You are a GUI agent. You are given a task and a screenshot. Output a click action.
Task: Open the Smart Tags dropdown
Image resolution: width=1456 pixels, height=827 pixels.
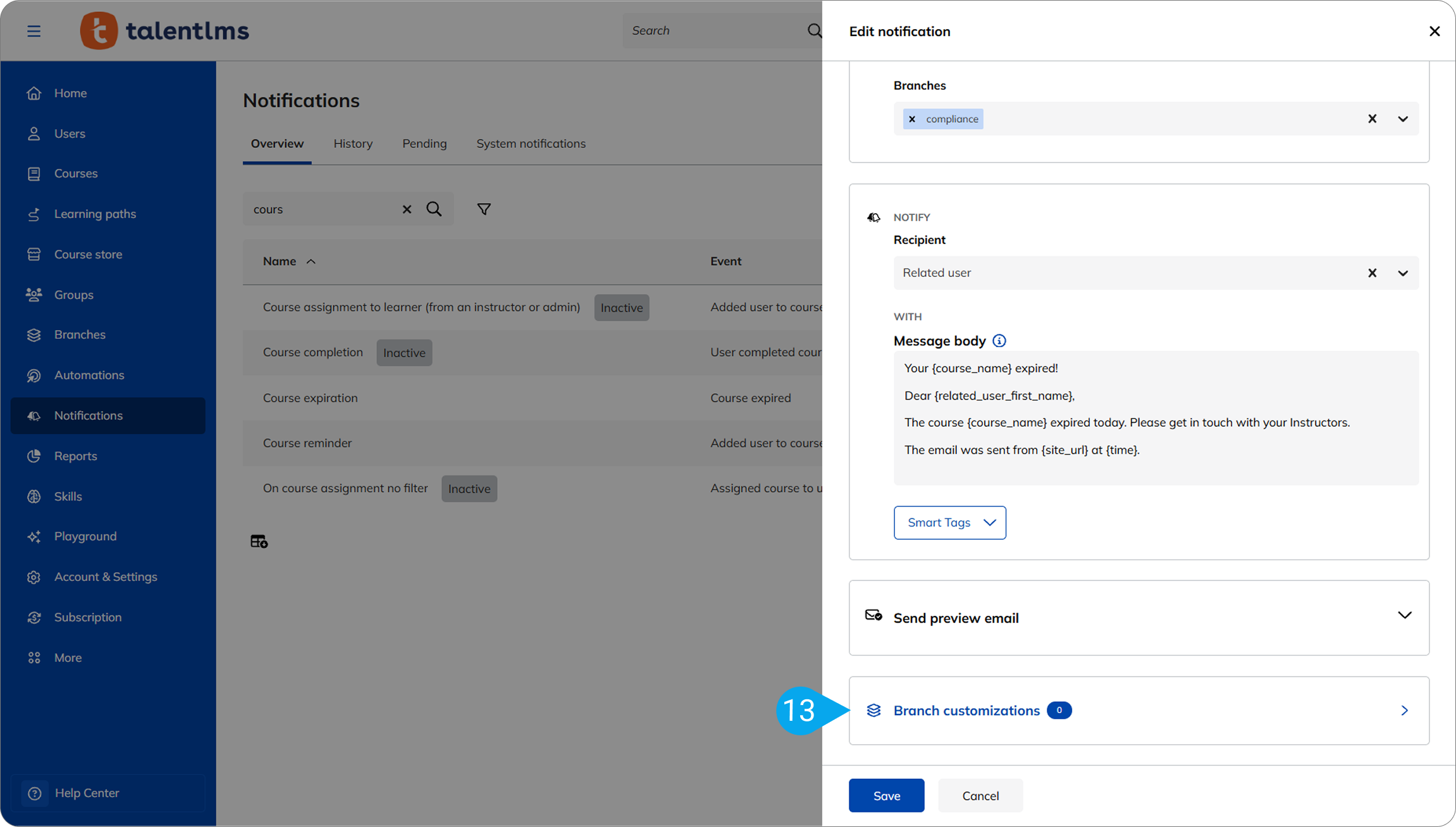(x=950, y=522)
